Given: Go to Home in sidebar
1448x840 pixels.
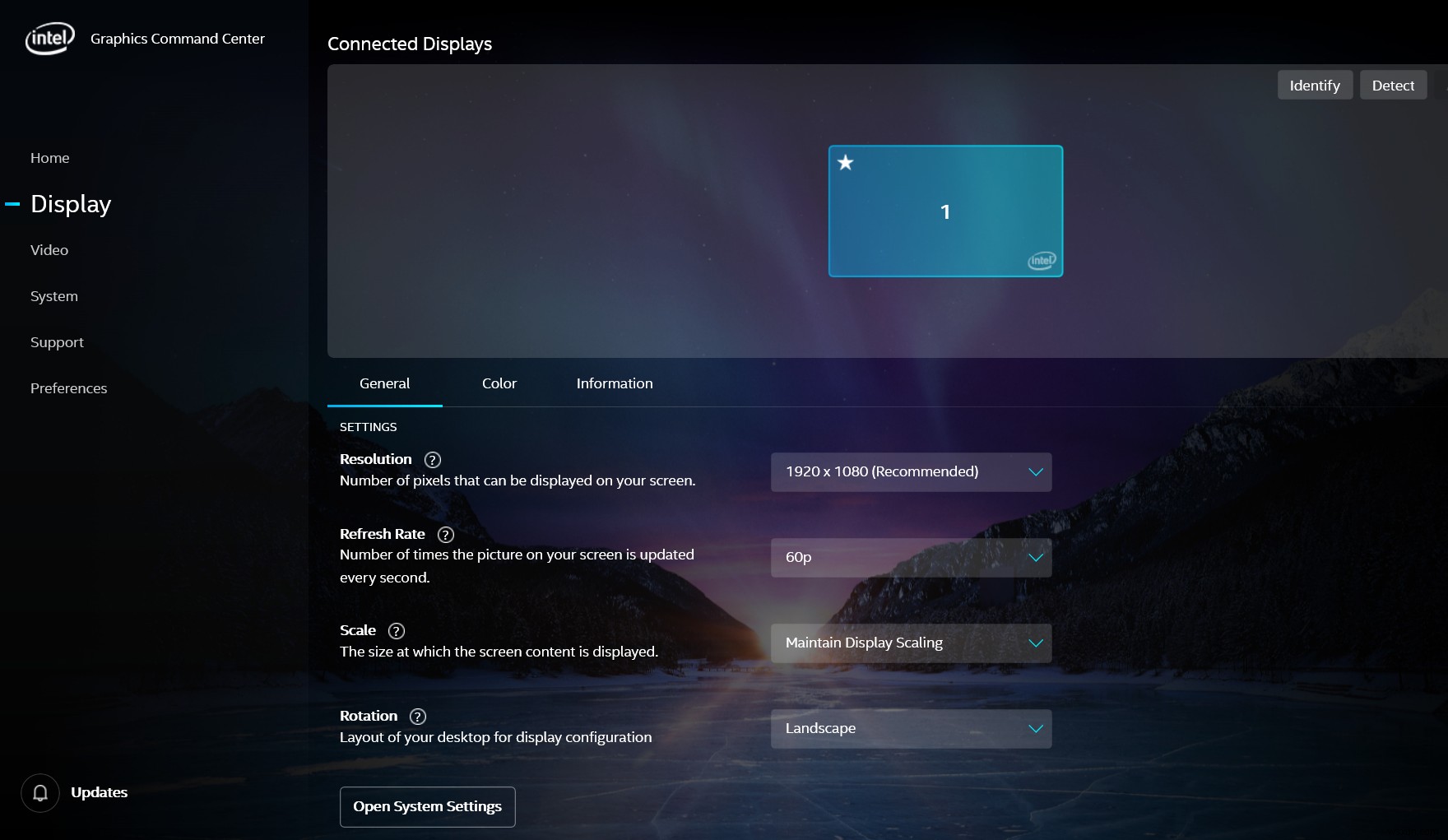Looking at the screenshot, I should 50,158.
